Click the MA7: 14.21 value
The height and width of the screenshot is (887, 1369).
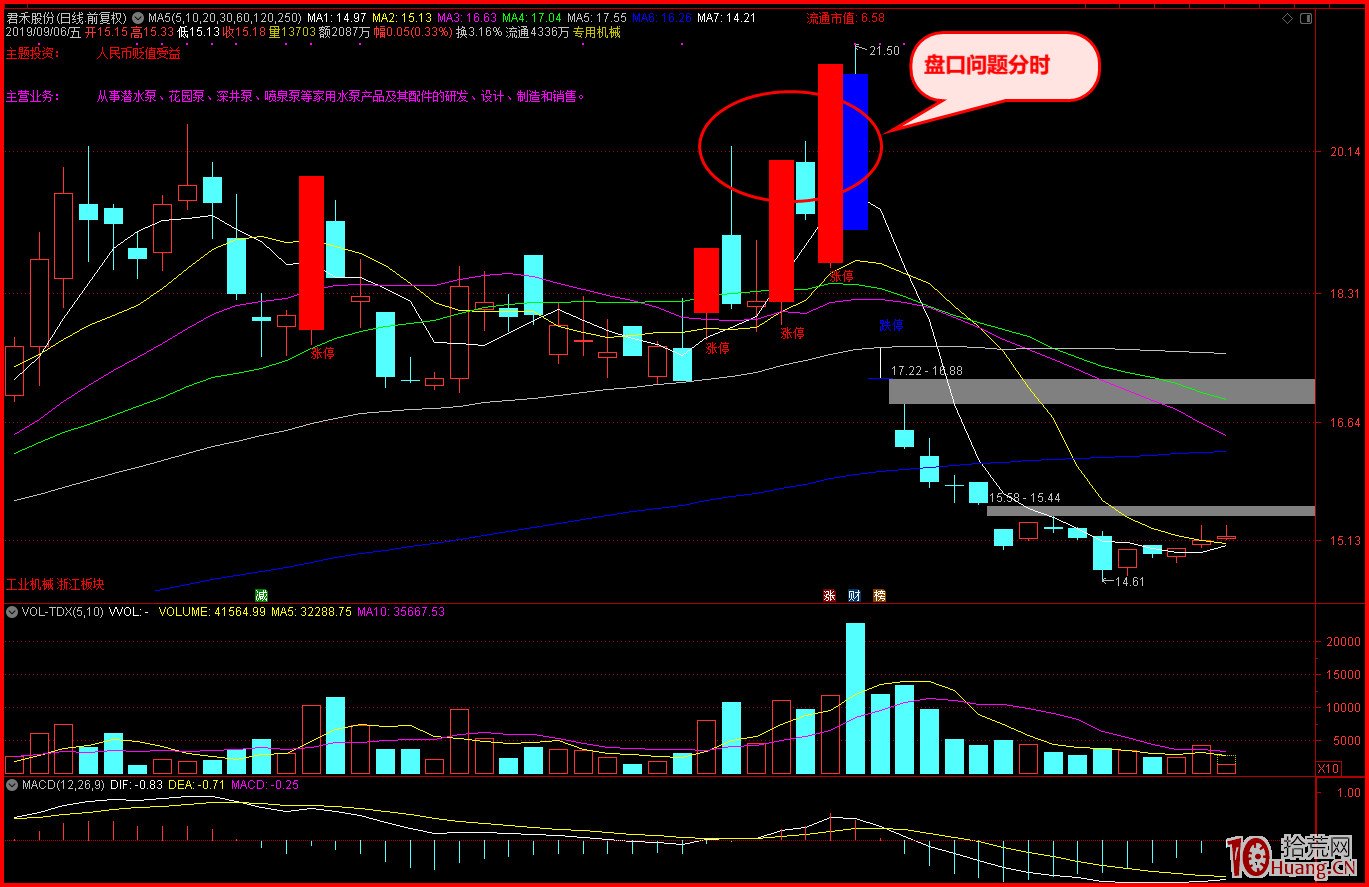pyautogui.click(x=726, y=18)
